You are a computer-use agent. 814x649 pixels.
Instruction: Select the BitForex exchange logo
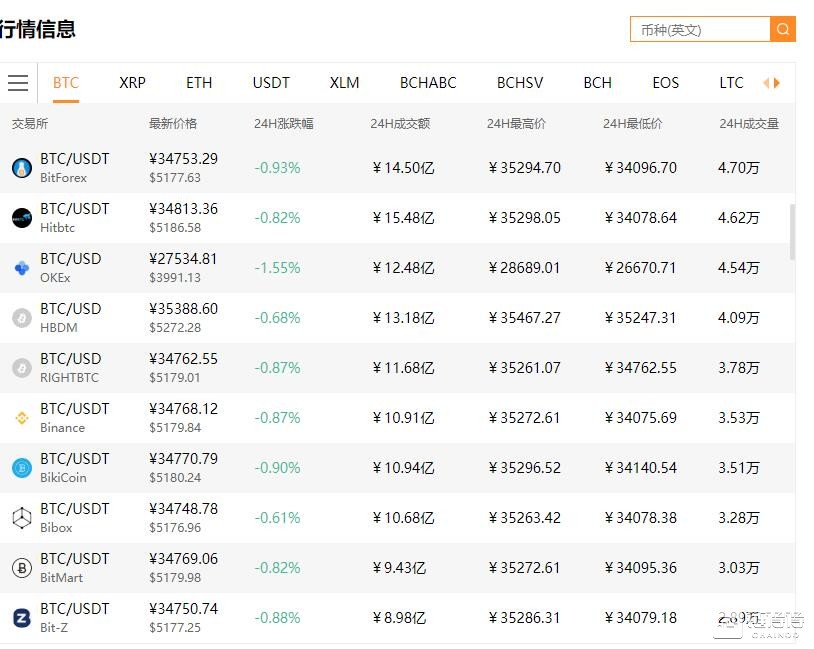21,167
